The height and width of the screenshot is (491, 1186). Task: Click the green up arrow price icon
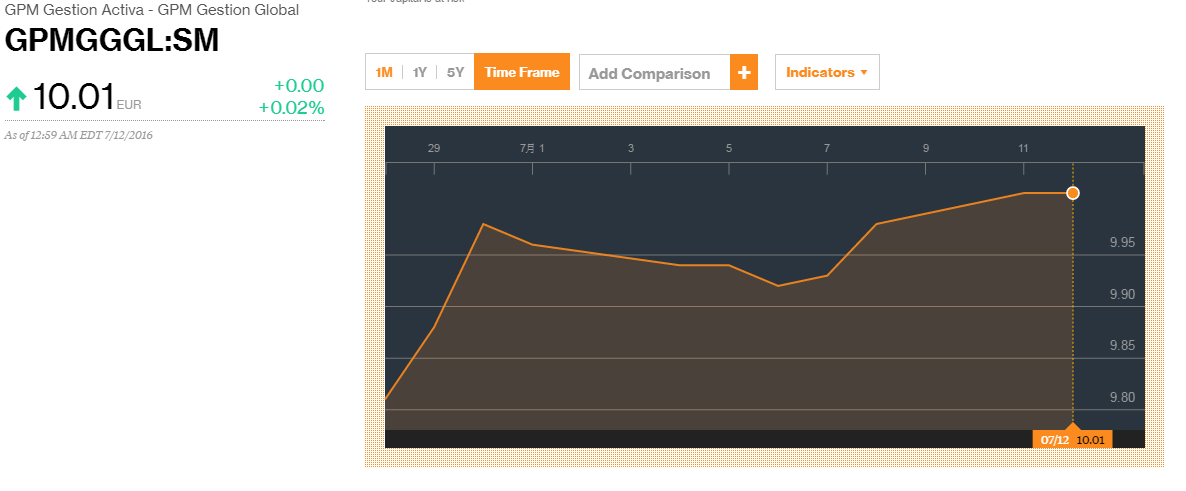tap(16, 98)
